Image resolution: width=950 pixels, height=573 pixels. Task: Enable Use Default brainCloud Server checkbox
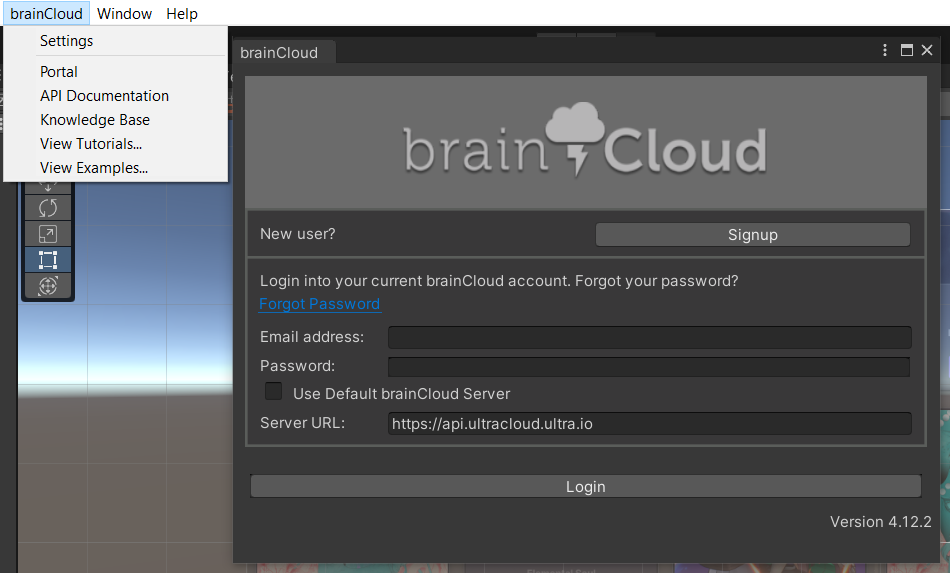point(273,391)
